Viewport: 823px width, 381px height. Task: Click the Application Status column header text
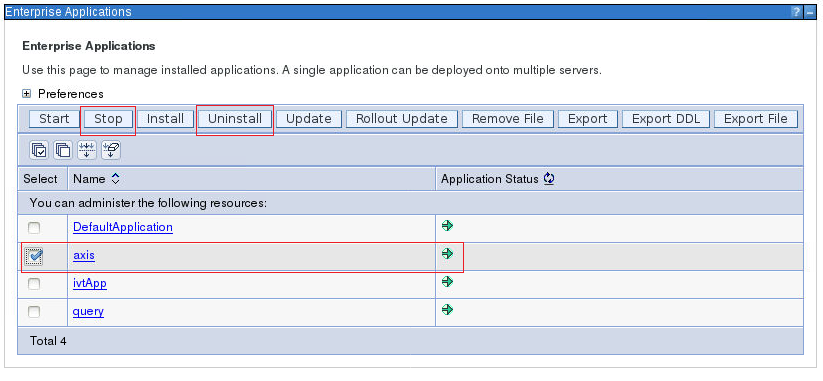(490, 179)
